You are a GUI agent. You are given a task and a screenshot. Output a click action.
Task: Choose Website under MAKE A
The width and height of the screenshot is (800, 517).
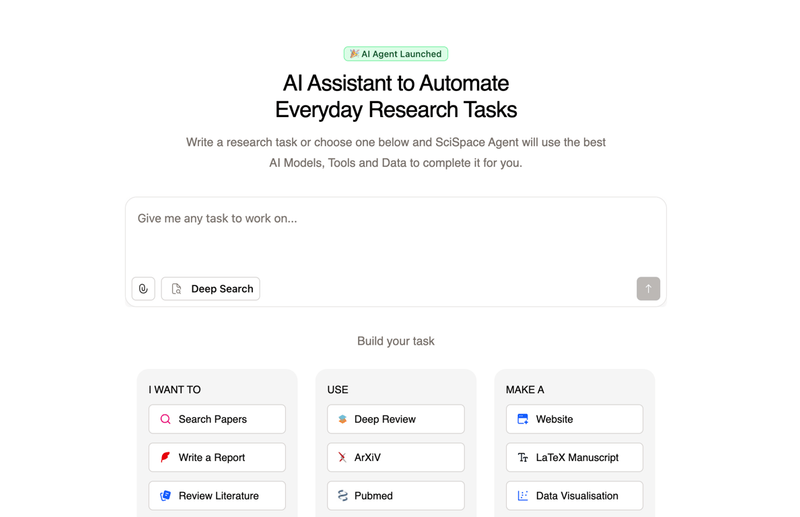[574, 419]
